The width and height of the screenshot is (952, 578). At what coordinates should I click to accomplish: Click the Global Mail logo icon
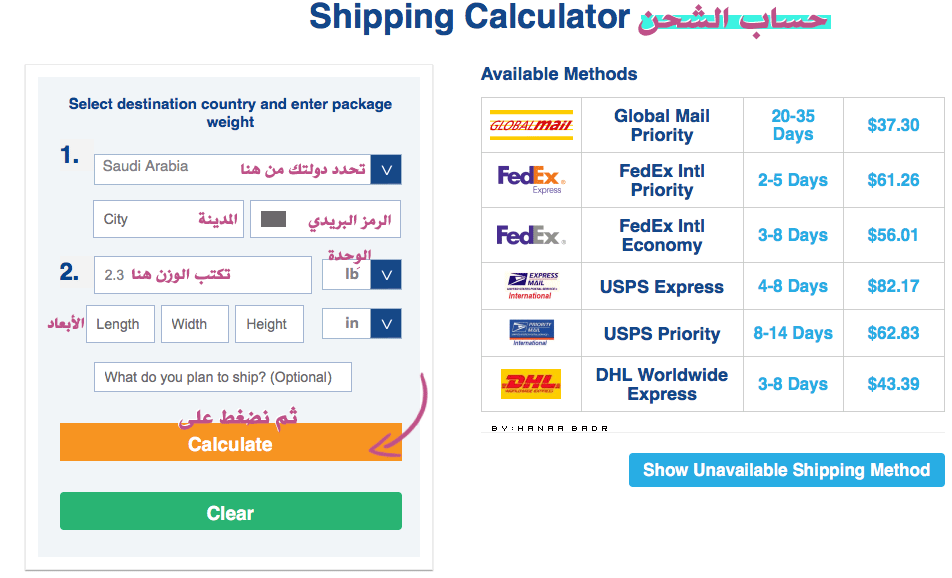point(531,125)
